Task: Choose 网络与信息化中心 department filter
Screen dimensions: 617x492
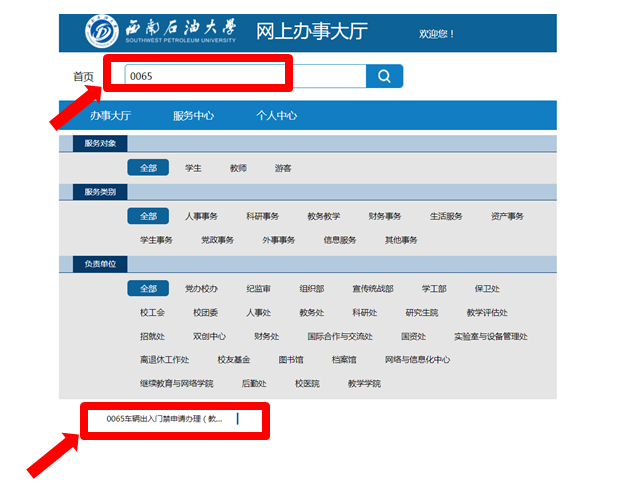Action: tap(417, 360)
